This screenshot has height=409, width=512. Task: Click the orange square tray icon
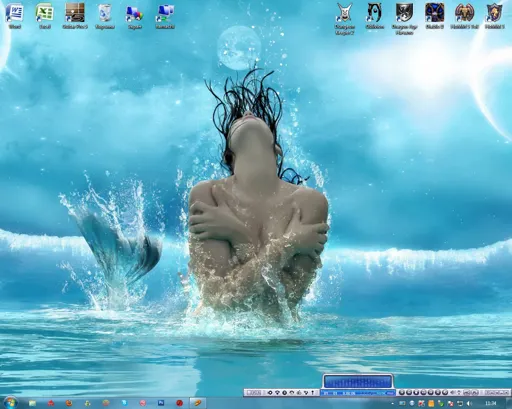point(431,403)
